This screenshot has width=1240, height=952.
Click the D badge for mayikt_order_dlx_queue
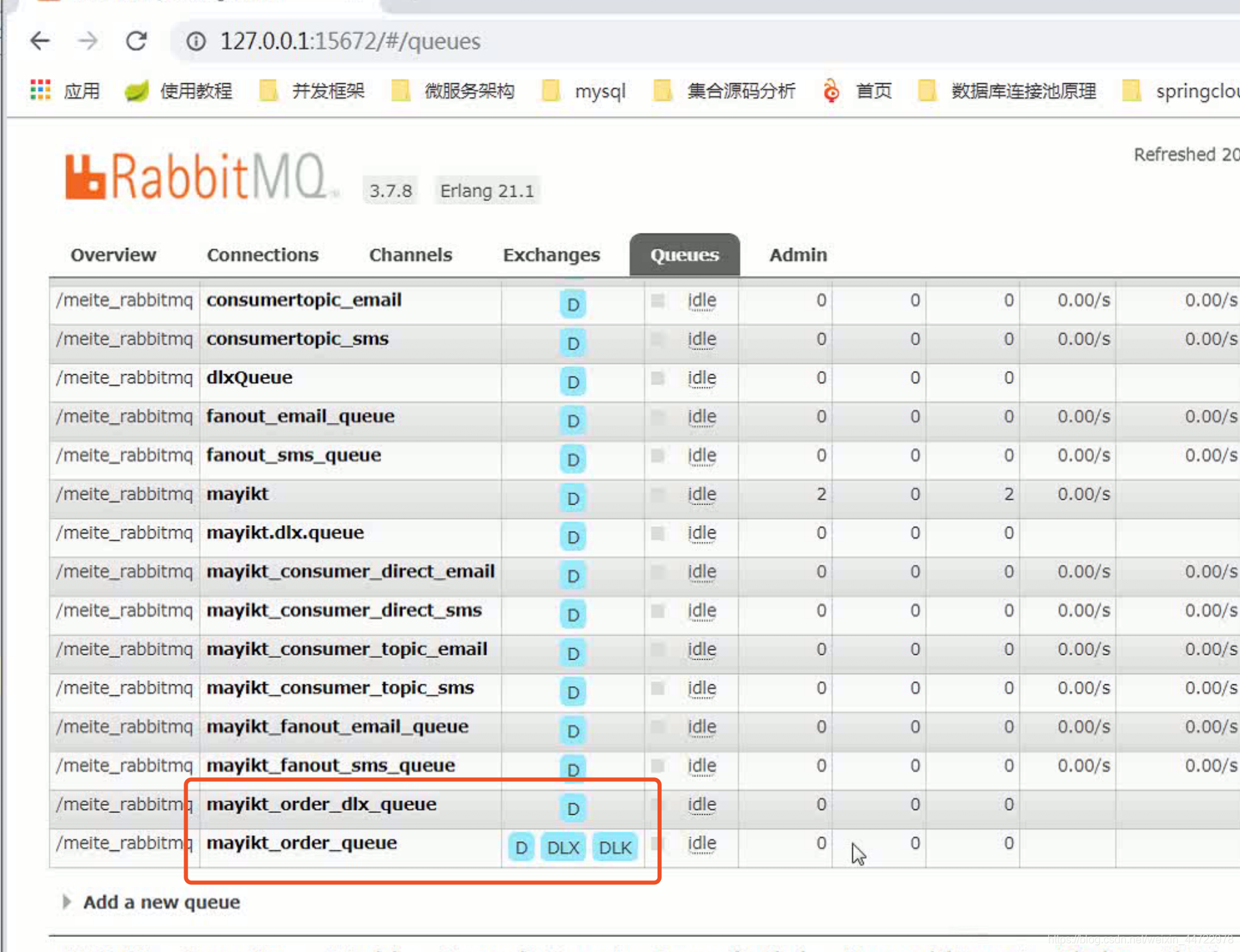pyautogui.click(x=573, y=809)
